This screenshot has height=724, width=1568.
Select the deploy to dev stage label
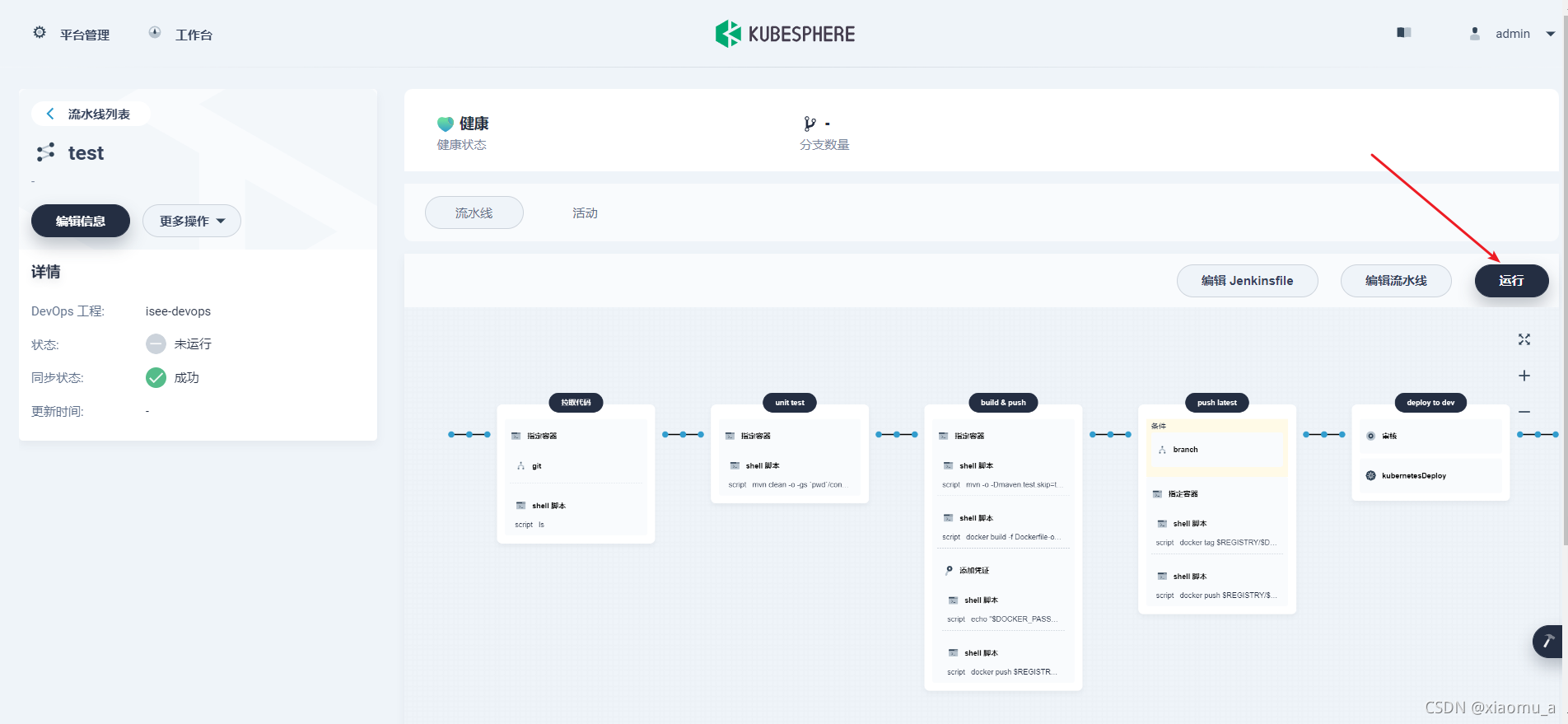coord(1430,403)
